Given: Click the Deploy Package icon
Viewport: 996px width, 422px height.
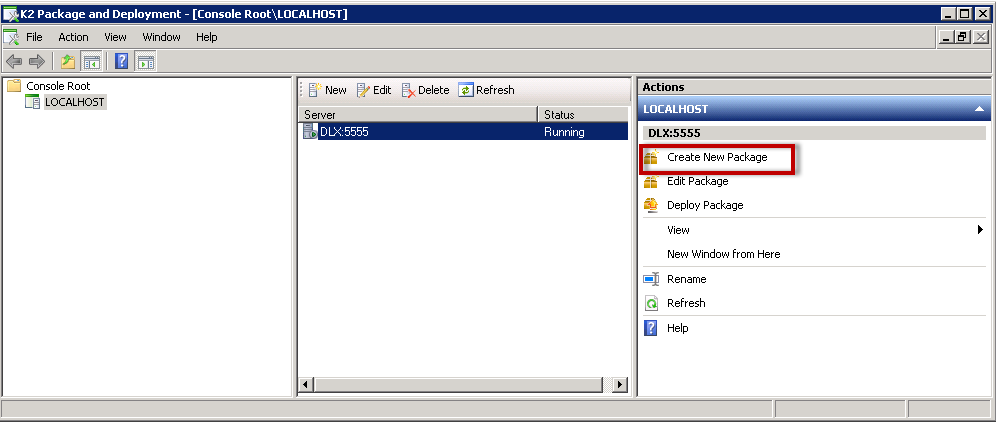Looking at the screenshot, I should (x=651, y=205).
